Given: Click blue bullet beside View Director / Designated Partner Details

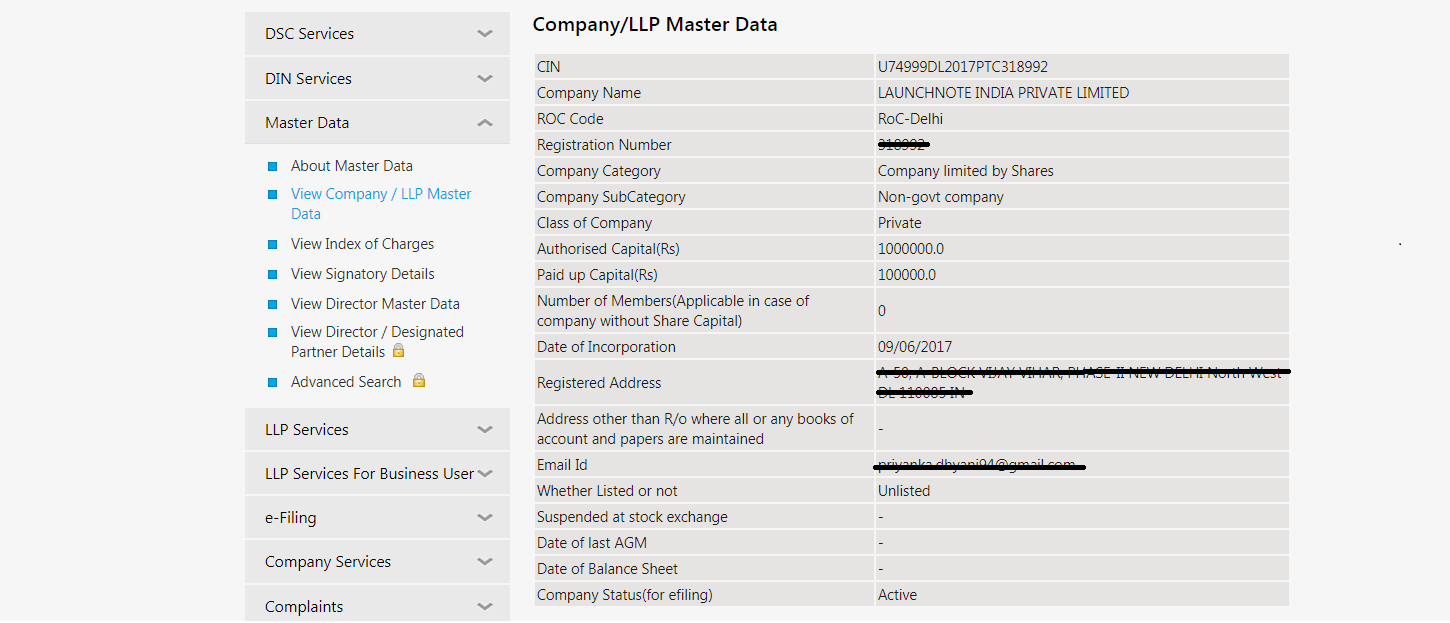Looking at the screenshot, I should [x=272, y=332].
